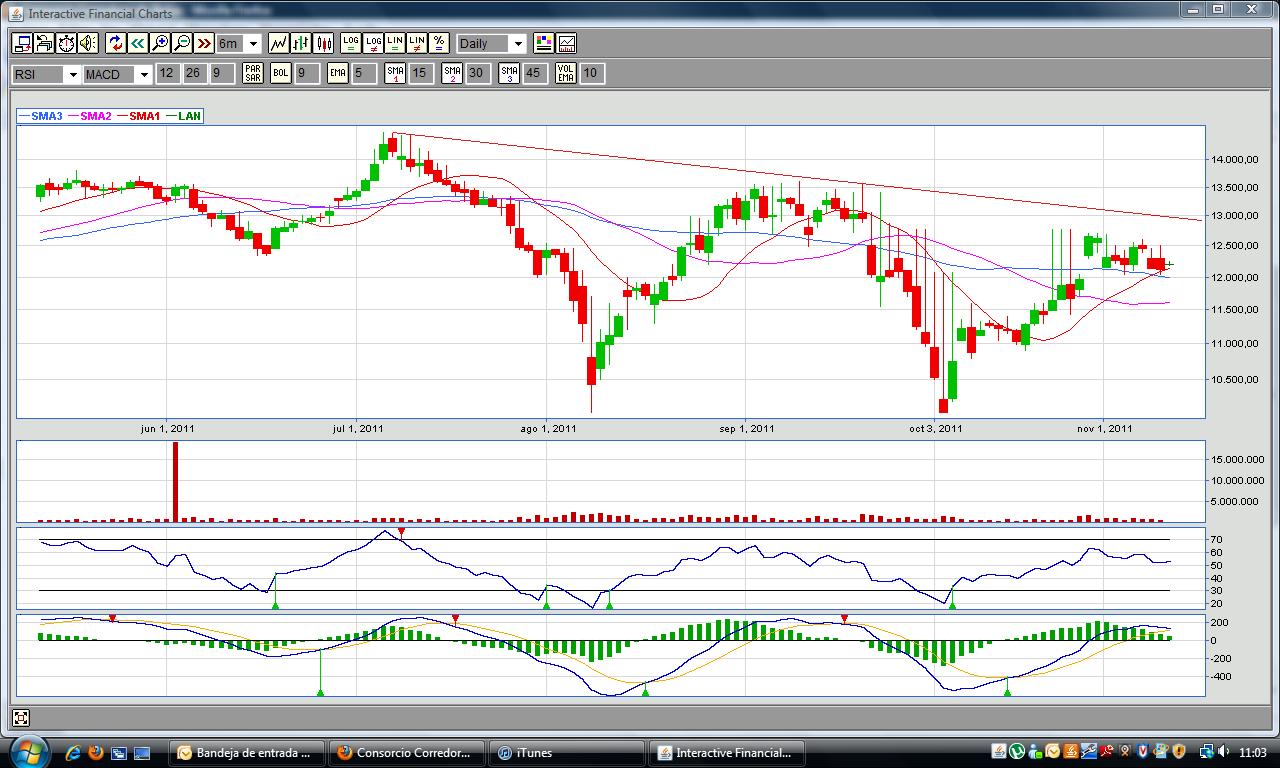Screen dimensions: 1280x768
Task: Click the SMA 1 period field 15
Action: coord(421,73)
